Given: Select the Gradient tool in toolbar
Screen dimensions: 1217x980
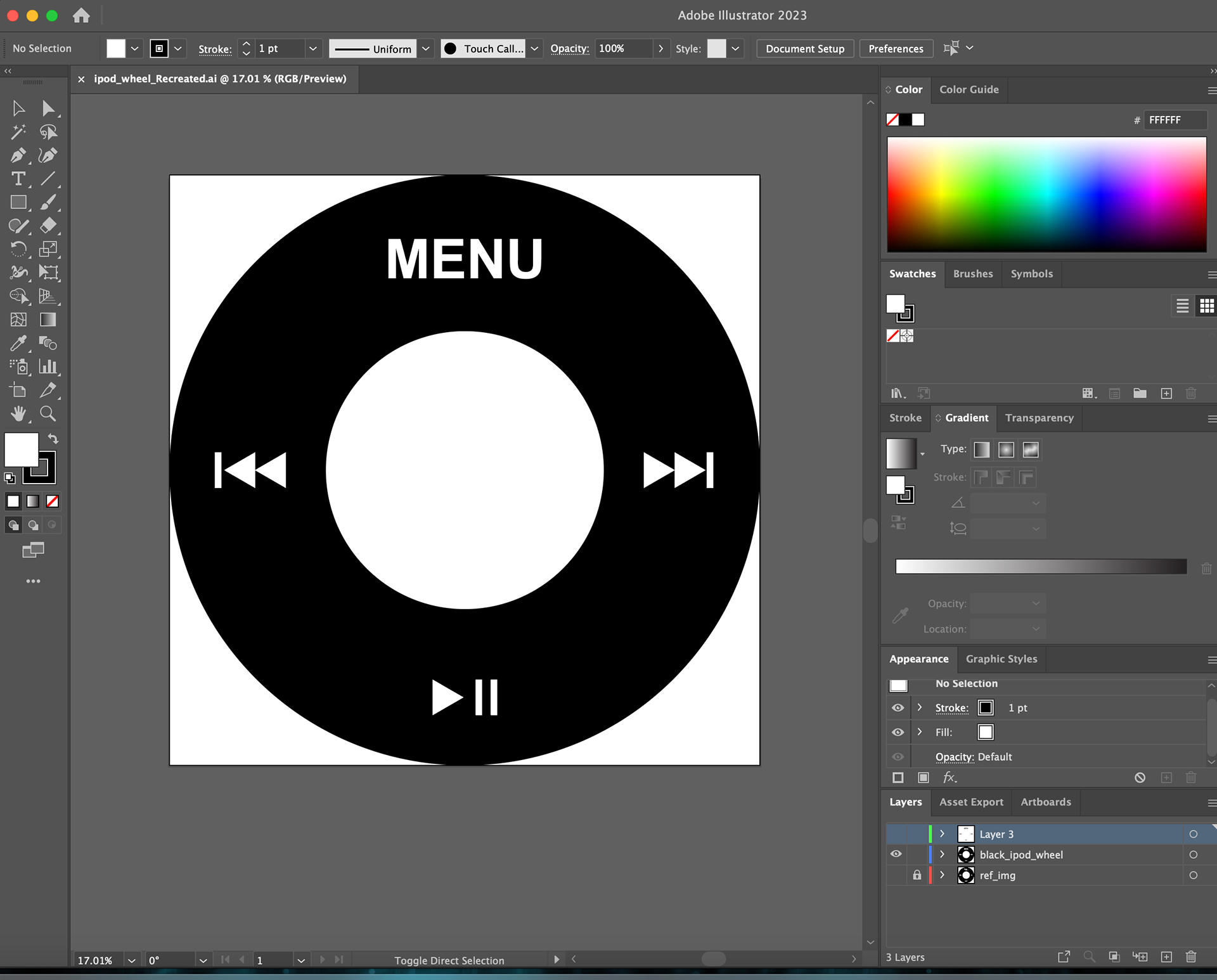Looking at the screenshot, I should [48, 319].
